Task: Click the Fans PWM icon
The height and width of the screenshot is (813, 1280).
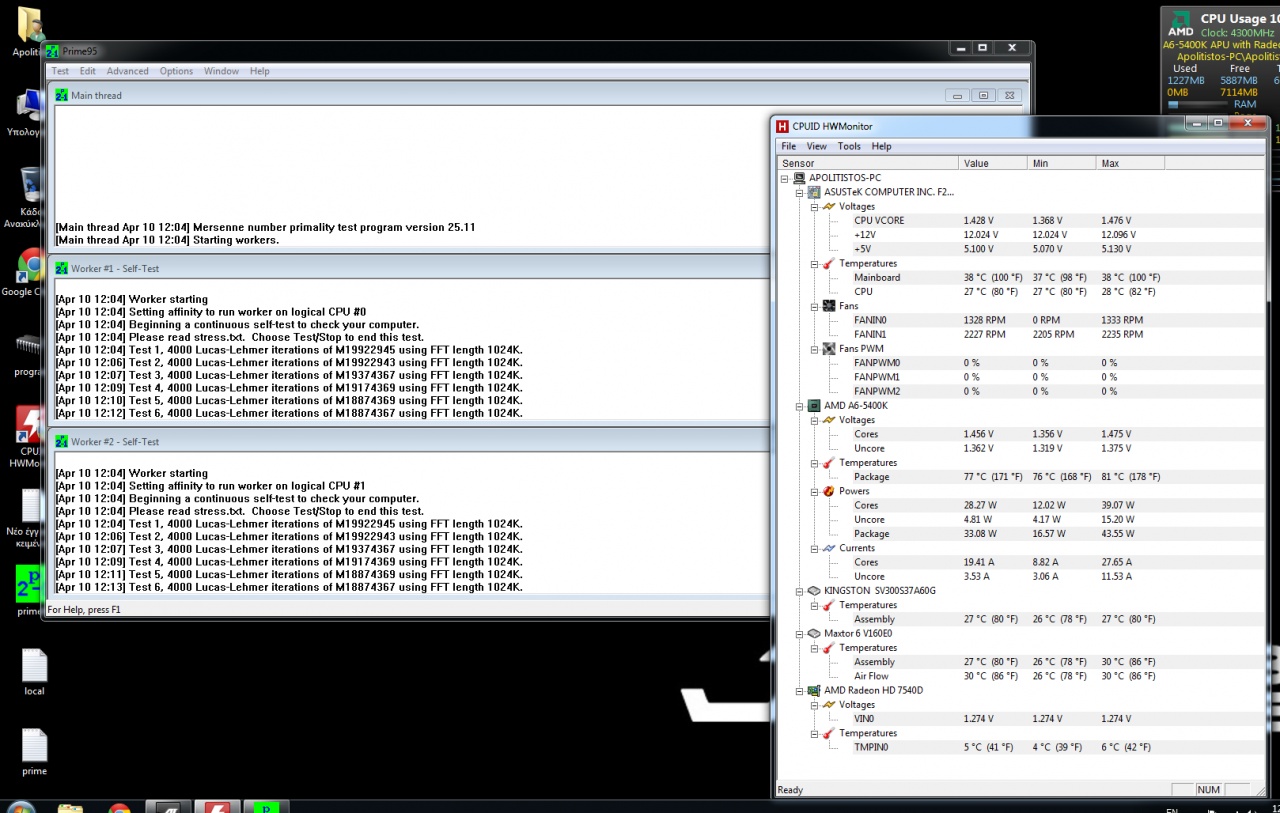Action: [x=829, y=349]
